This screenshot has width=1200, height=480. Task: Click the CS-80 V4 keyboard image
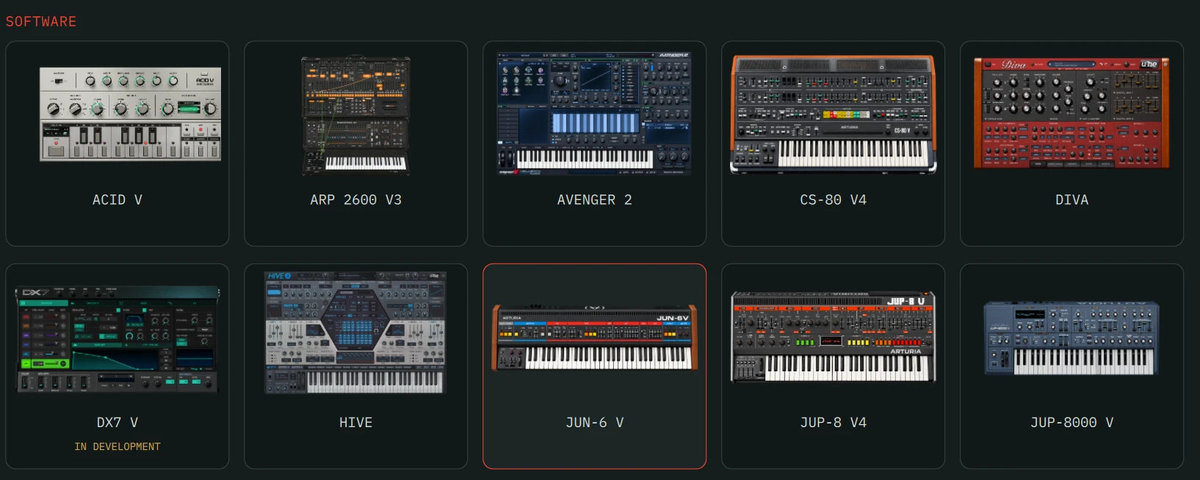[833, 114]
